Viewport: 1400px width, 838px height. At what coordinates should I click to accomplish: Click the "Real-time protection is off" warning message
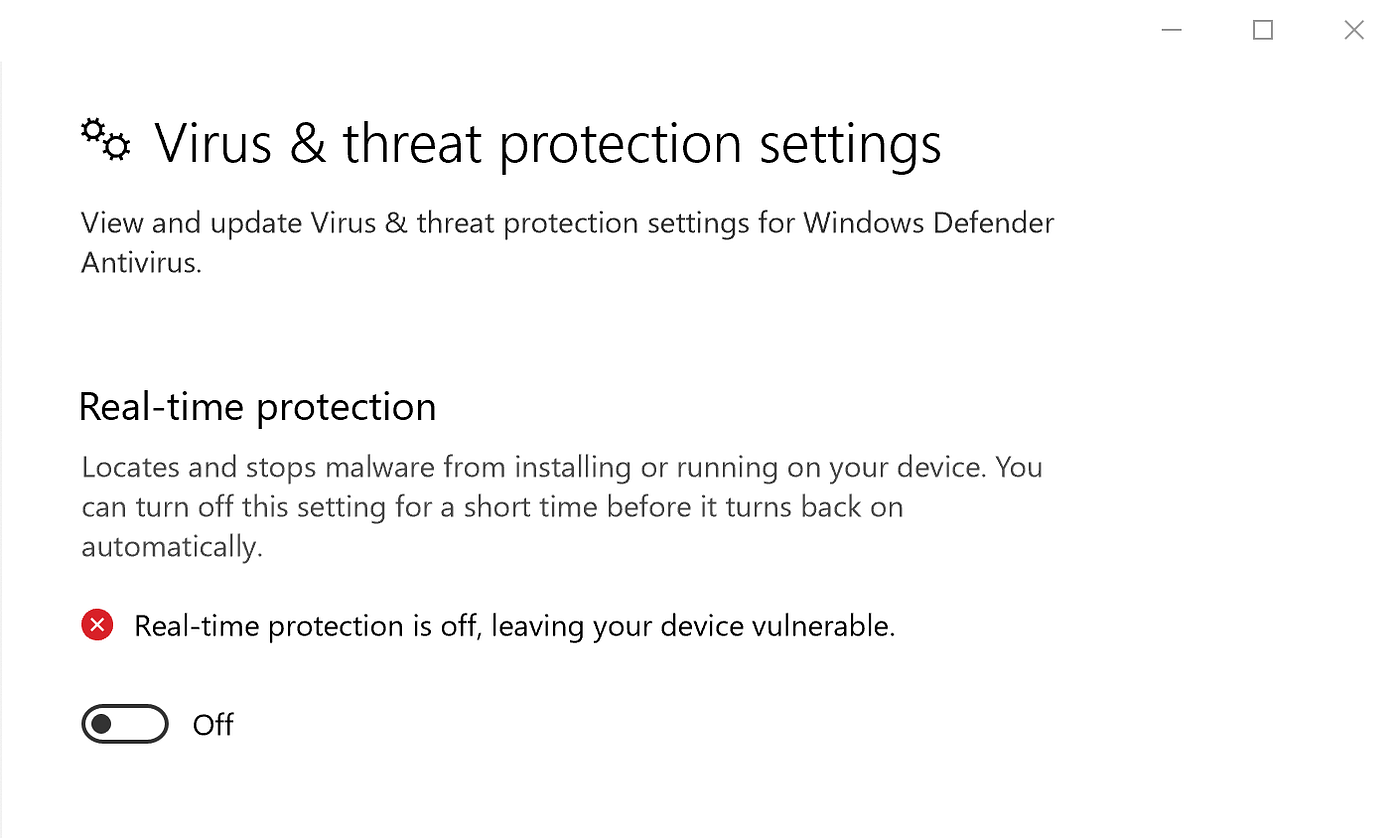click(x=514, y=626)
